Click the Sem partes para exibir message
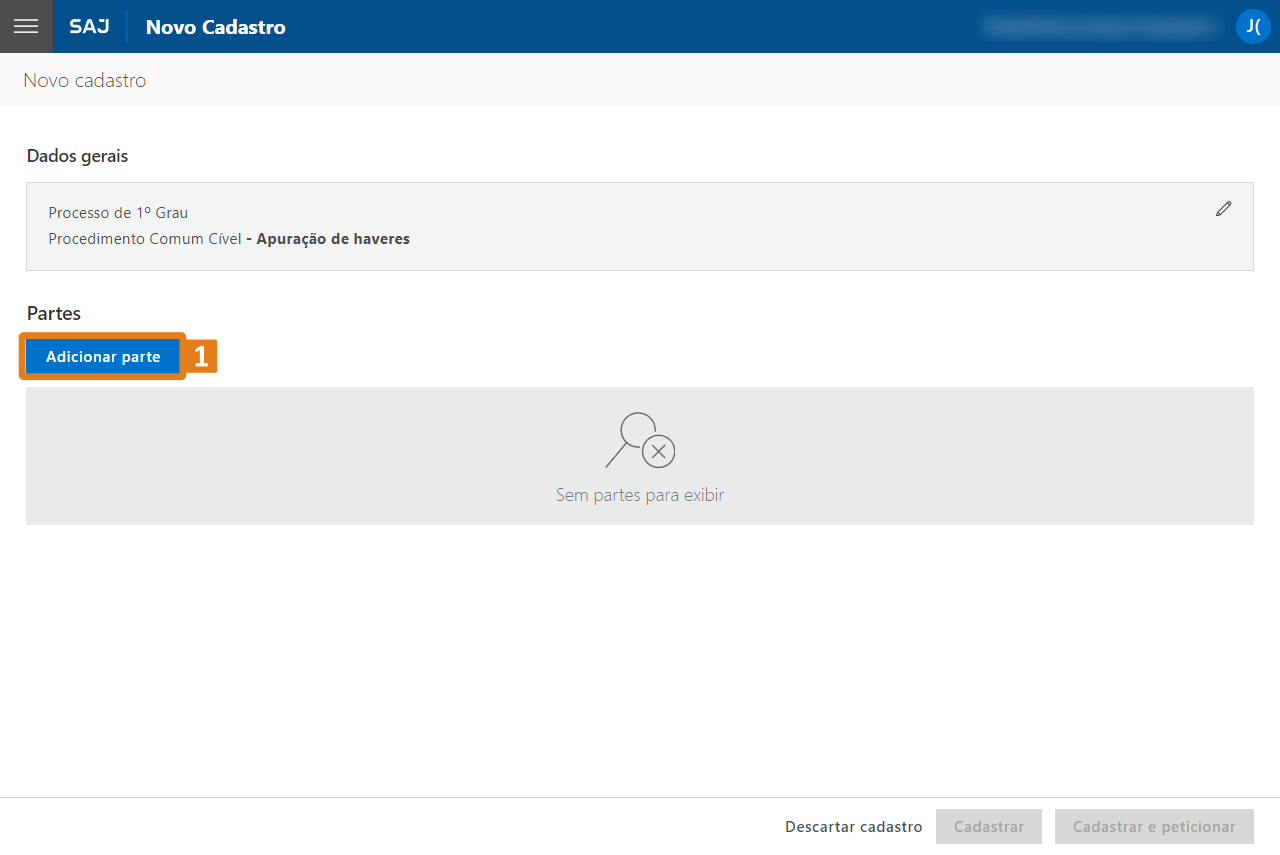 point(640,495)
